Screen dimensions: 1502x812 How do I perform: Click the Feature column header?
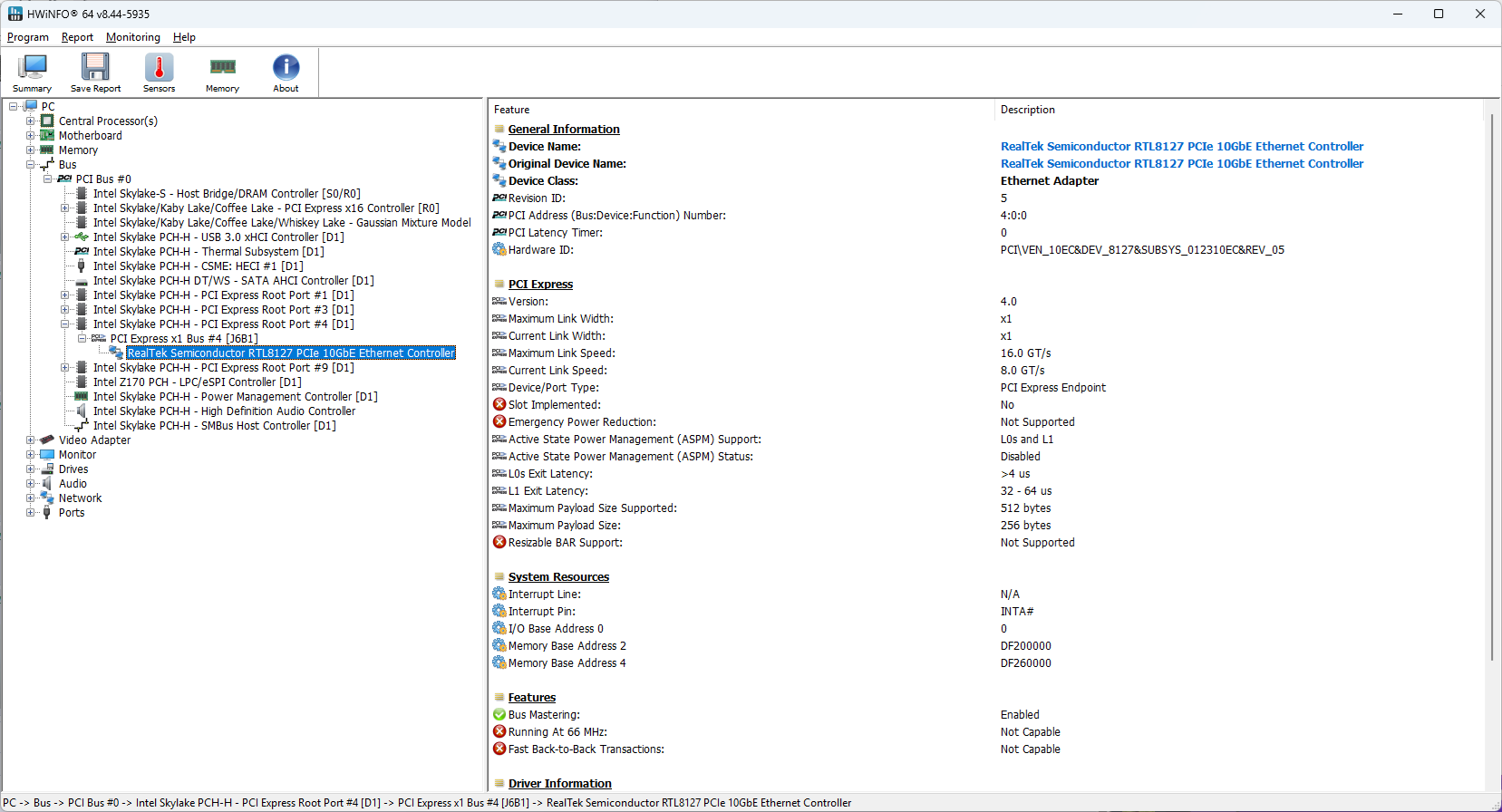tap(741, 110)
